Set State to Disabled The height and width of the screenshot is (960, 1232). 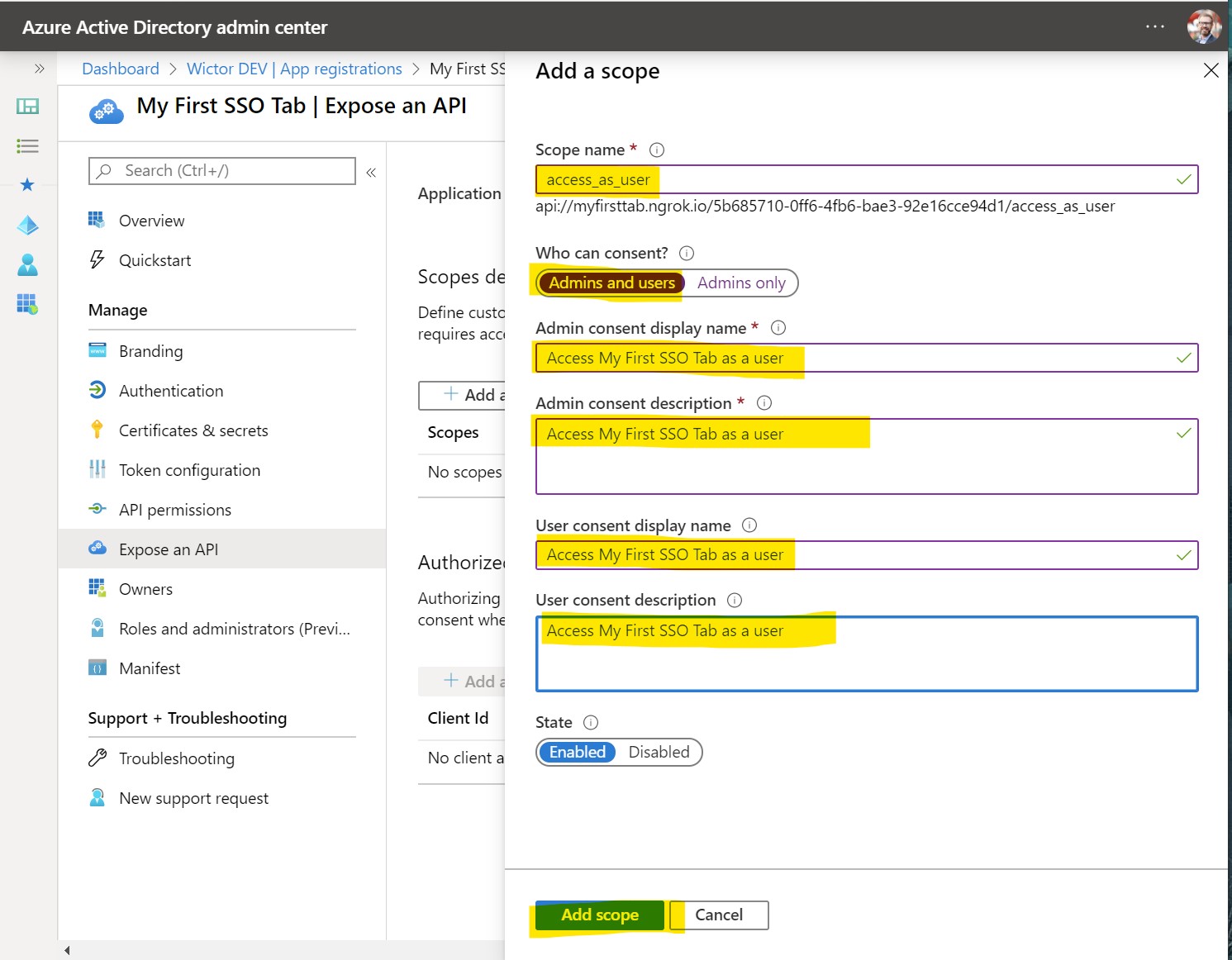pos(659,752)
